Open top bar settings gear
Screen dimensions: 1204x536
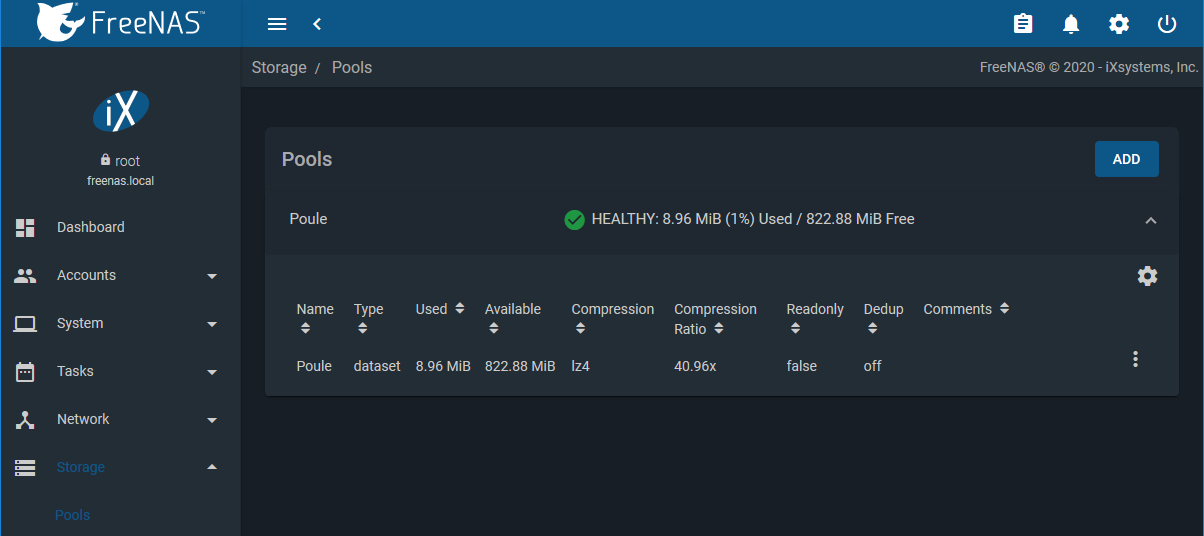1119,24
